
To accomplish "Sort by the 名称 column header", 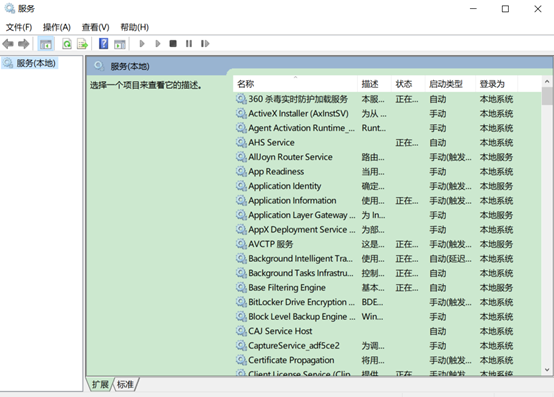I will (x=295, y=84).
